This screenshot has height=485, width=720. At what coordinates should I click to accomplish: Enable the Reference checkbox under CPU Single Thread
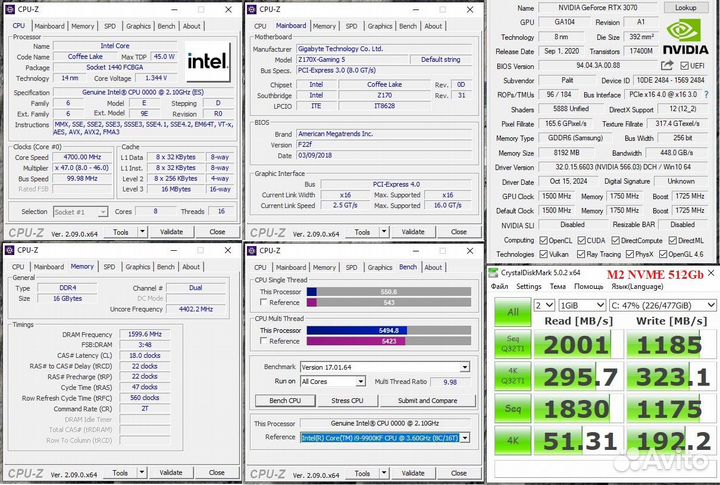coord(264,302)
